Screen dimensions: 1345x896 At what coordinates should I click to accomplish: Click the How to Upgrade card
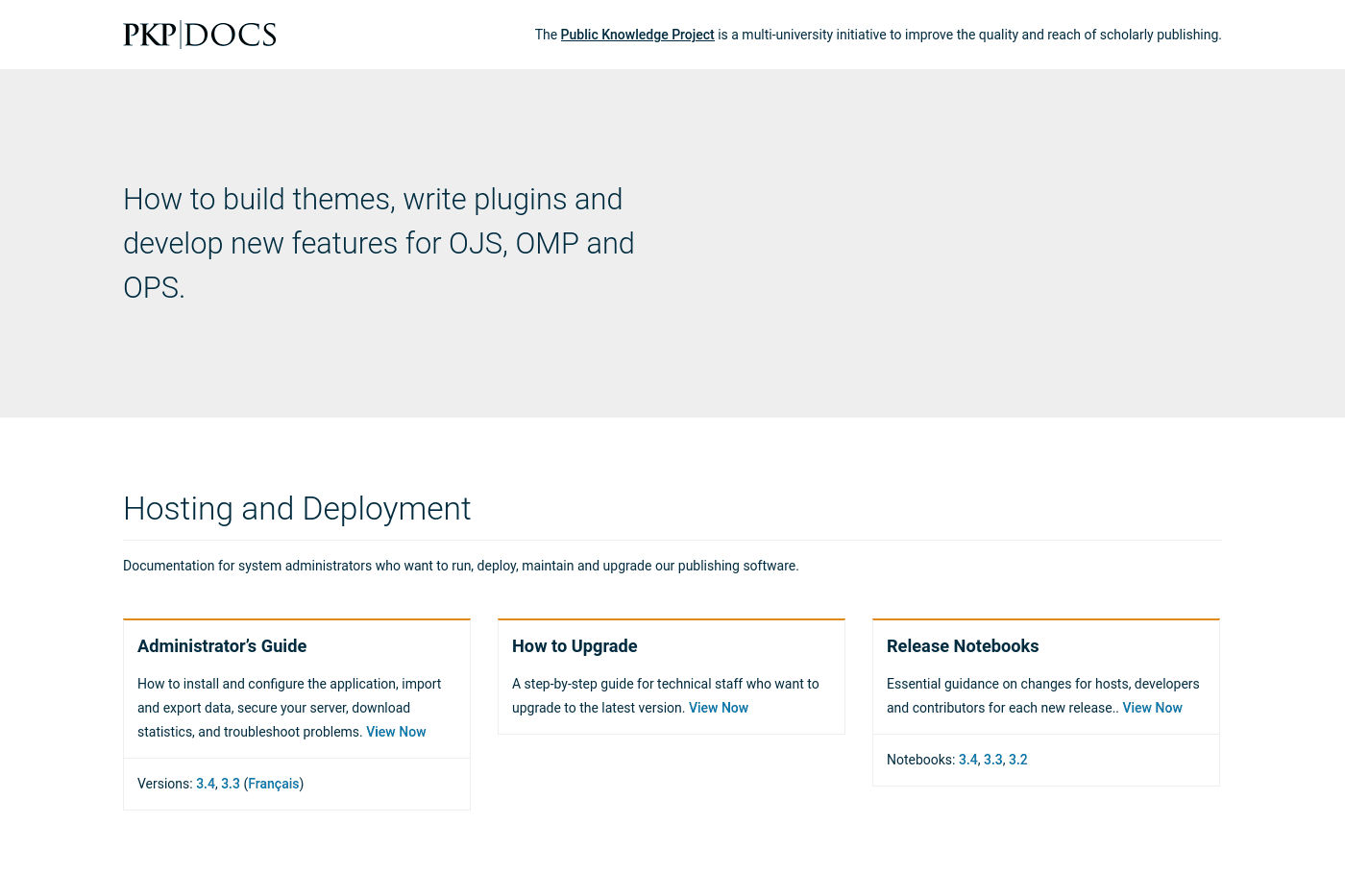[x=672, y=675]
